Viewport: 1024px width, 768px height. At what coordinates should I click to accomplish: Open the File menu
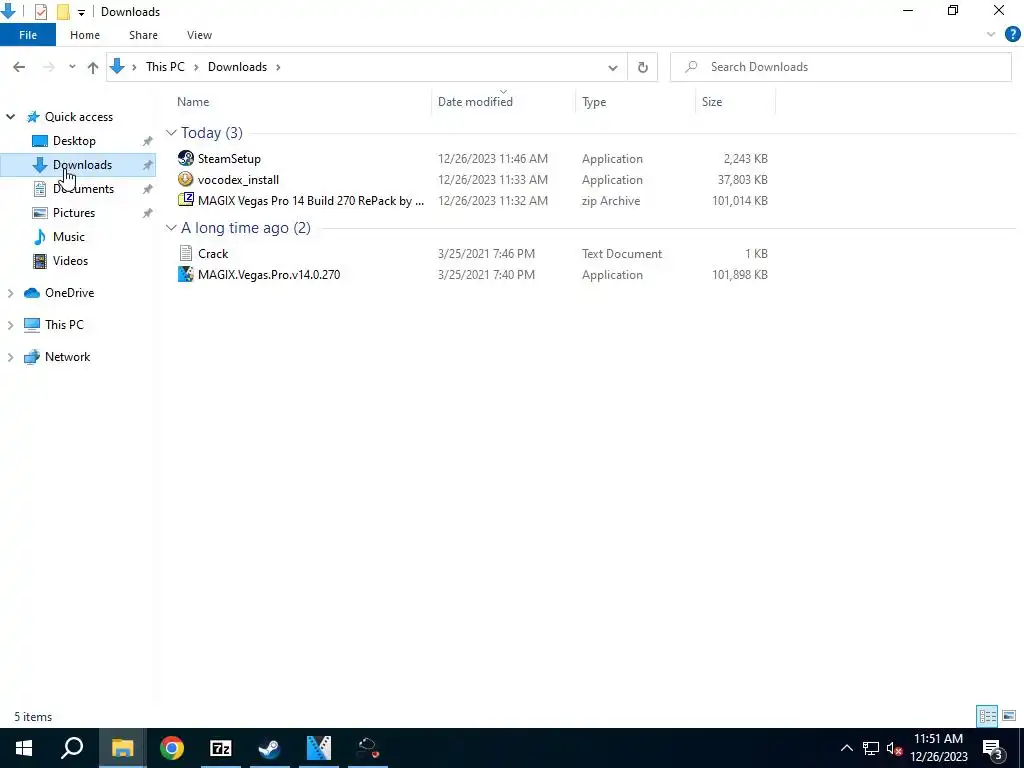(28, 35)
